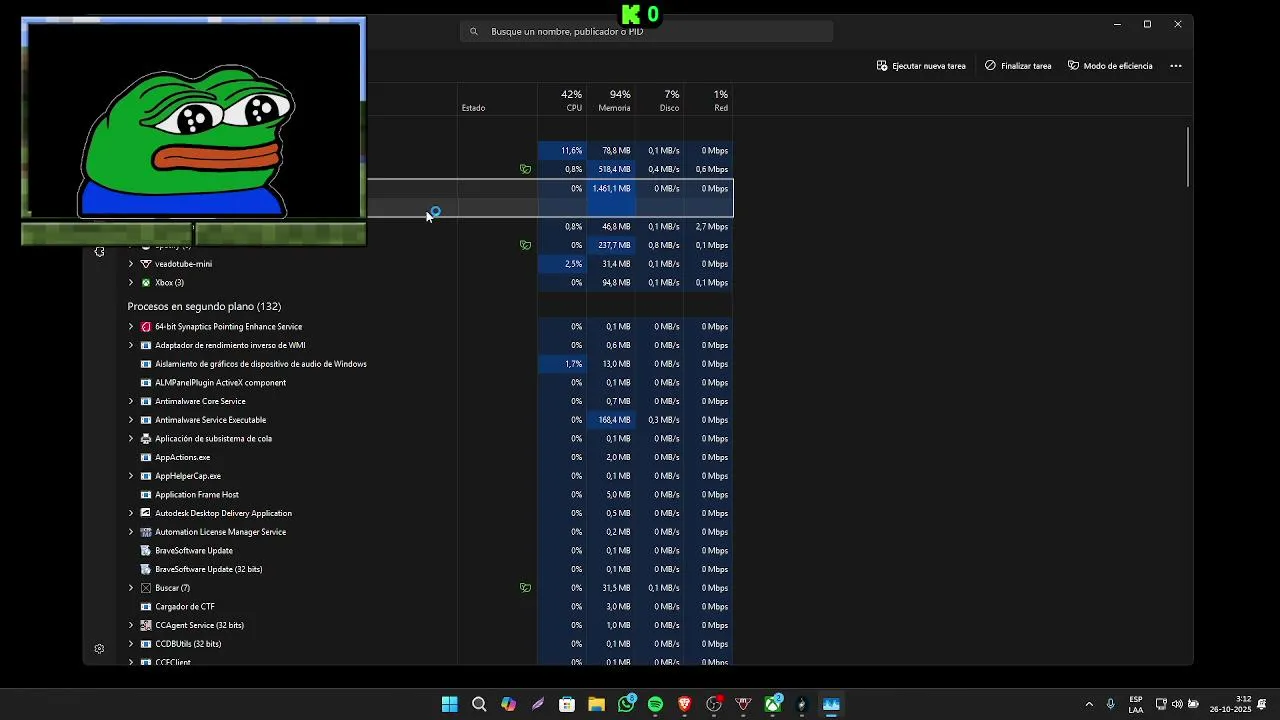This screenshot has width=1280, height=720.
Task: Click the Autodesk Desktop Delivery Application icon
Action: click(146, 513)
